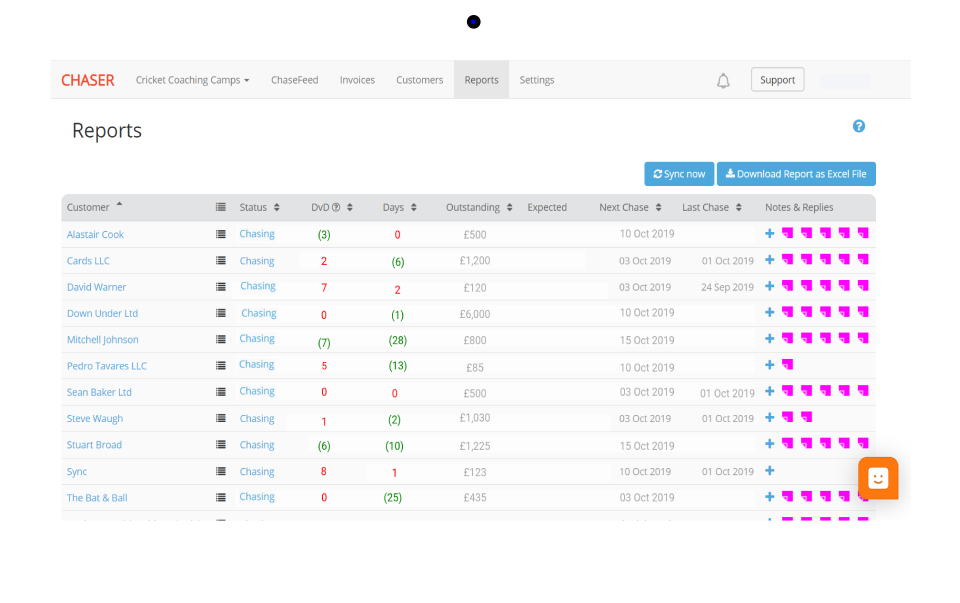Open the blue help question mark icon
The height and width of the screenshot is (603, 960).
point(858,126)
